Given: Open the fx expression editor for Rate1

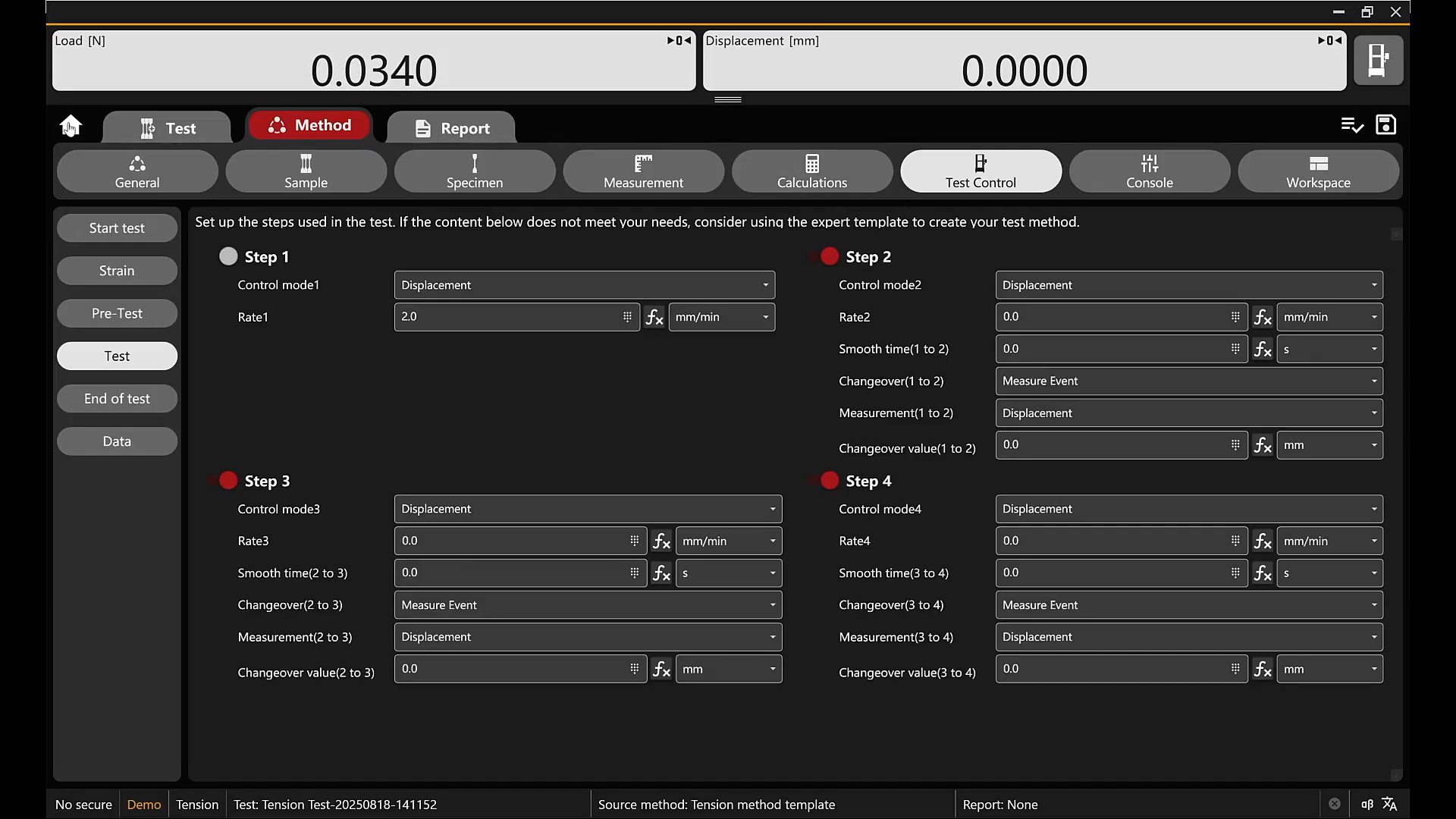Looking at the screenshot, I should click(655, 317).
